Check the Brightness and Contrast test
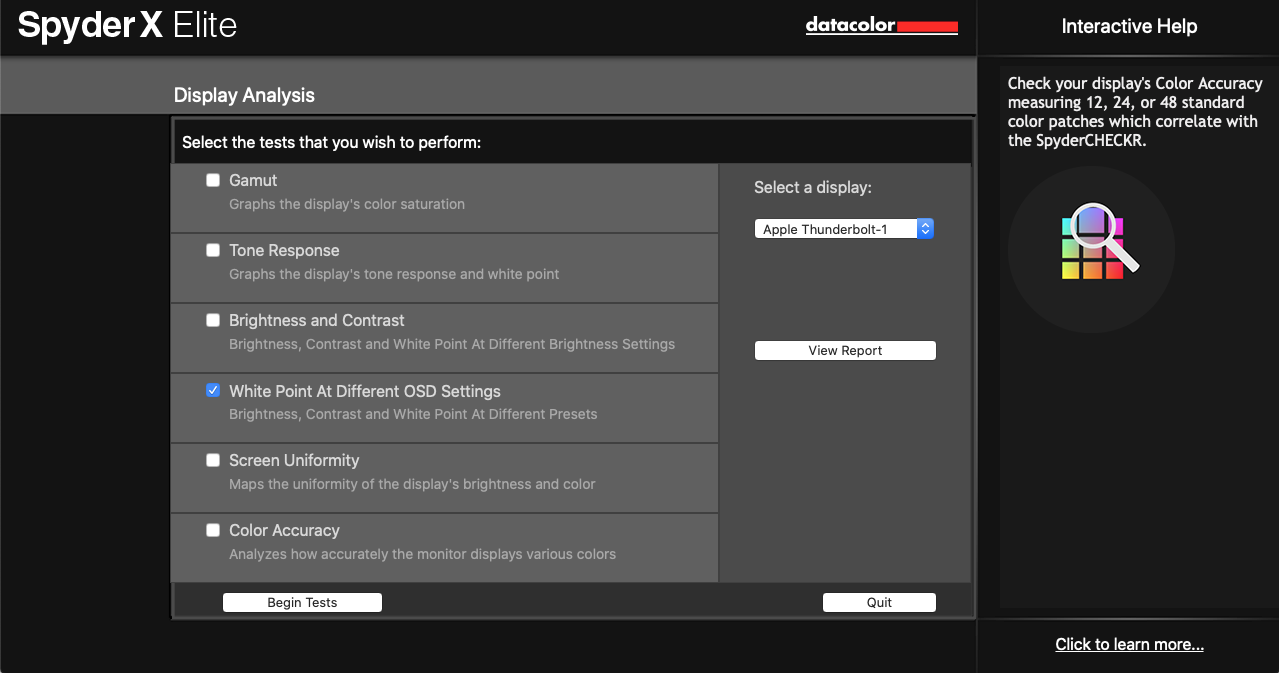This screenshot has width=1279, height=673. click(213, 320)
